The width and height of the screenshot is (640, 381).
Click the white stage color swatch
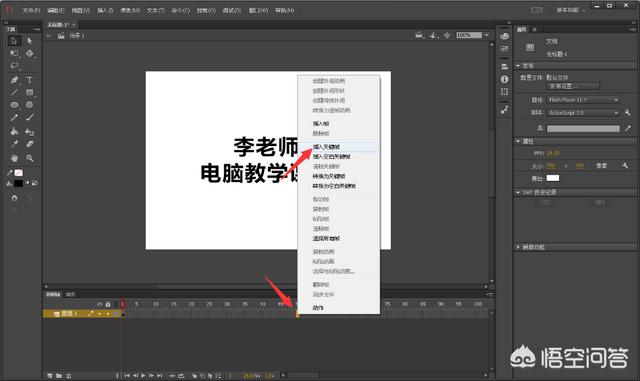[553, 178]
